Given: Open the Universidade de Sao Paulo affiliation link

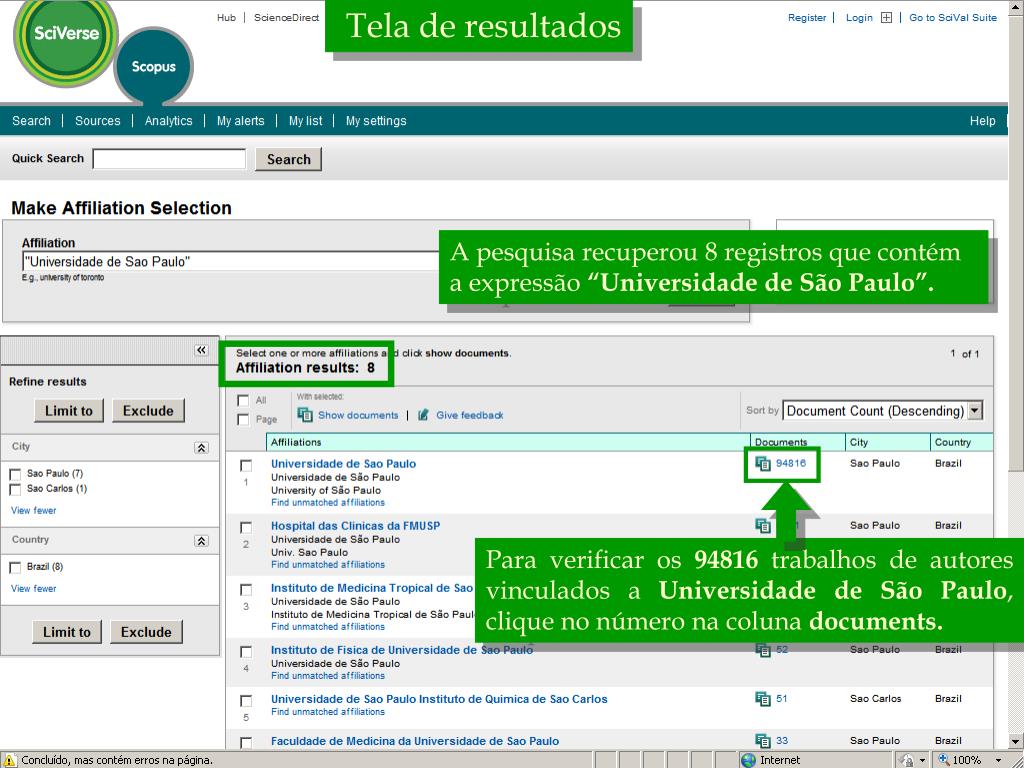Looking at the screenshot, I should (x=344, y=464).
